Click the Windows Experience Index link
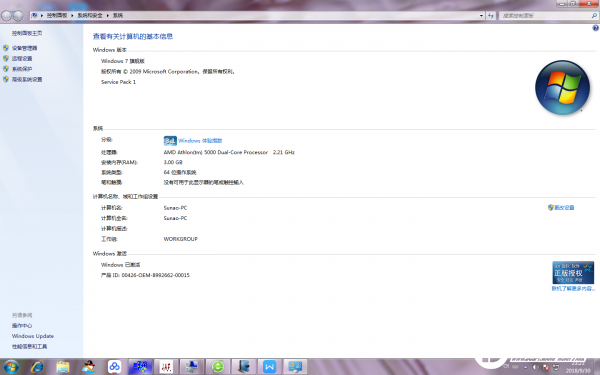 pyautogui.click(x=200, y=141)
